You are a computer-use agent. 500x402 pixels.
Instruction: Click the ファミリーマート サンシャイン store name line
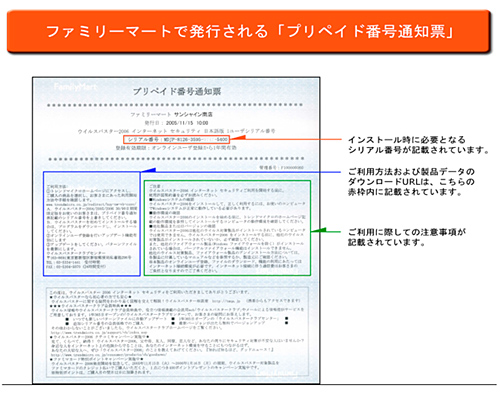(171, 114)
